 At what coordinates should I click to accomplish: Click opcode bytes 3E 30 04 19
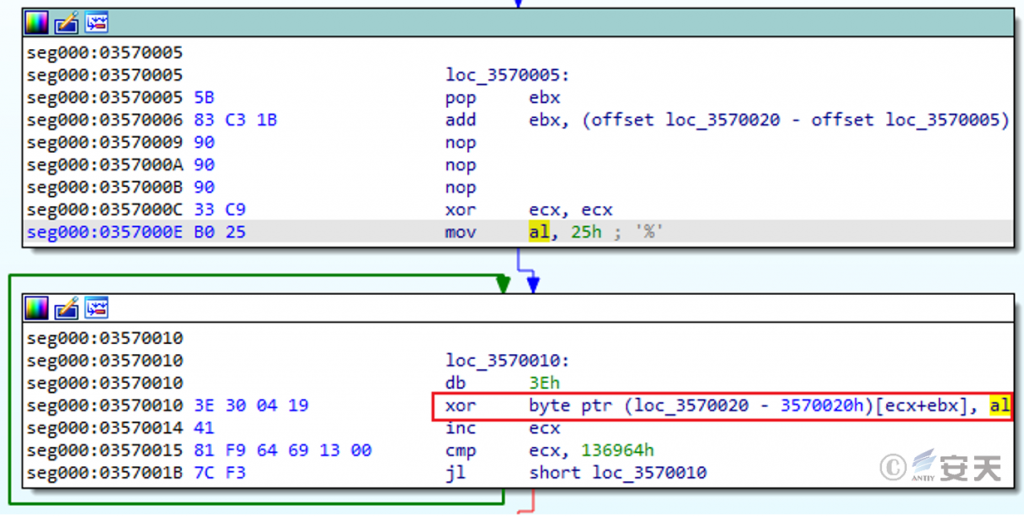point(251,405)
